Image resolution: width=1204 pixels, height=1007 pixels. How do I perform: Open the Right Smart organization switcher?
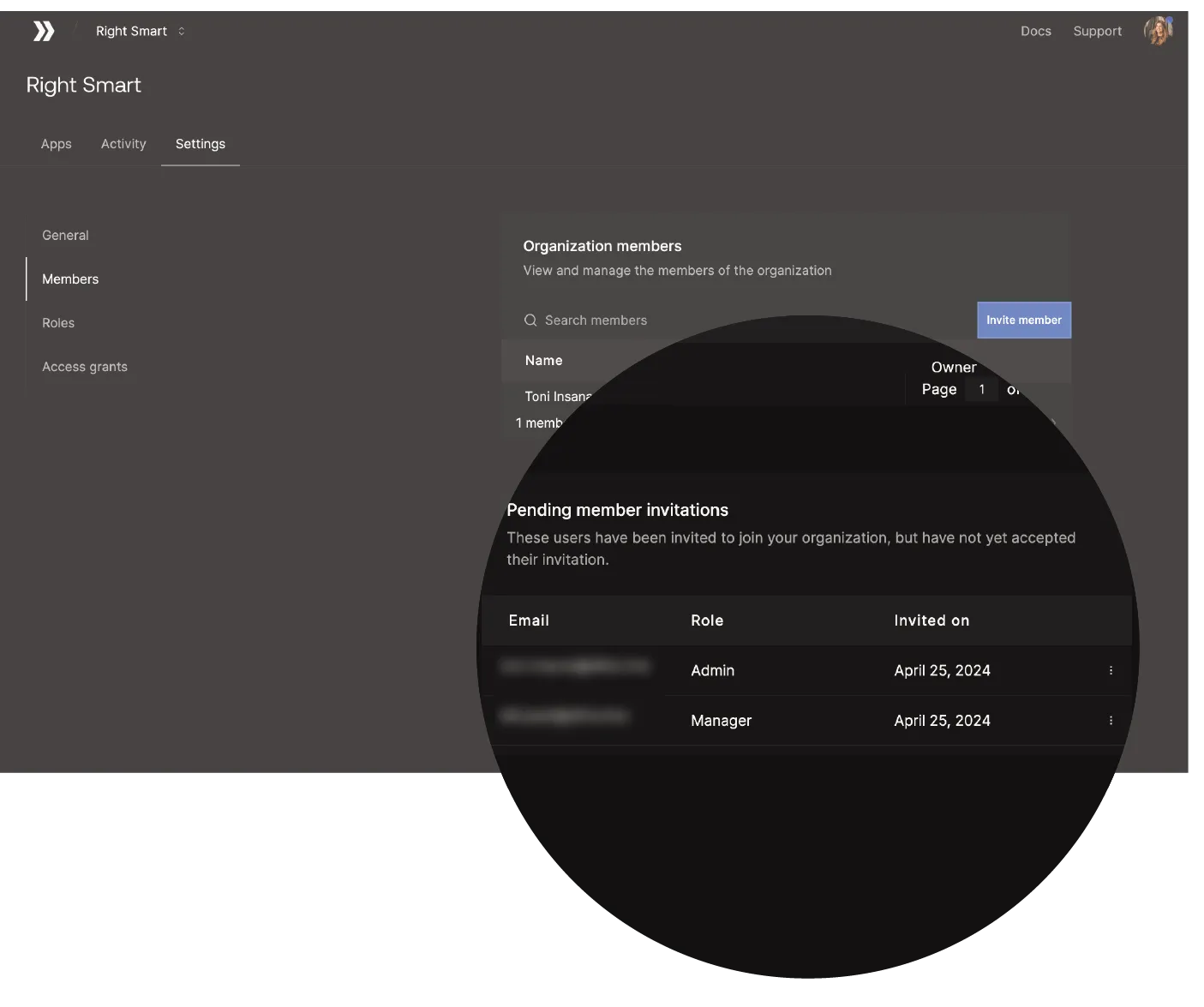click(141, 32)
